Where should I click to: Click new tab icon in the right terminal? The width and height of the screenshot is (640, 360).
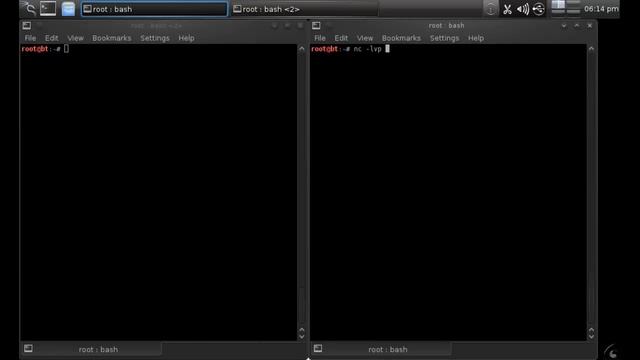point(318,349)
